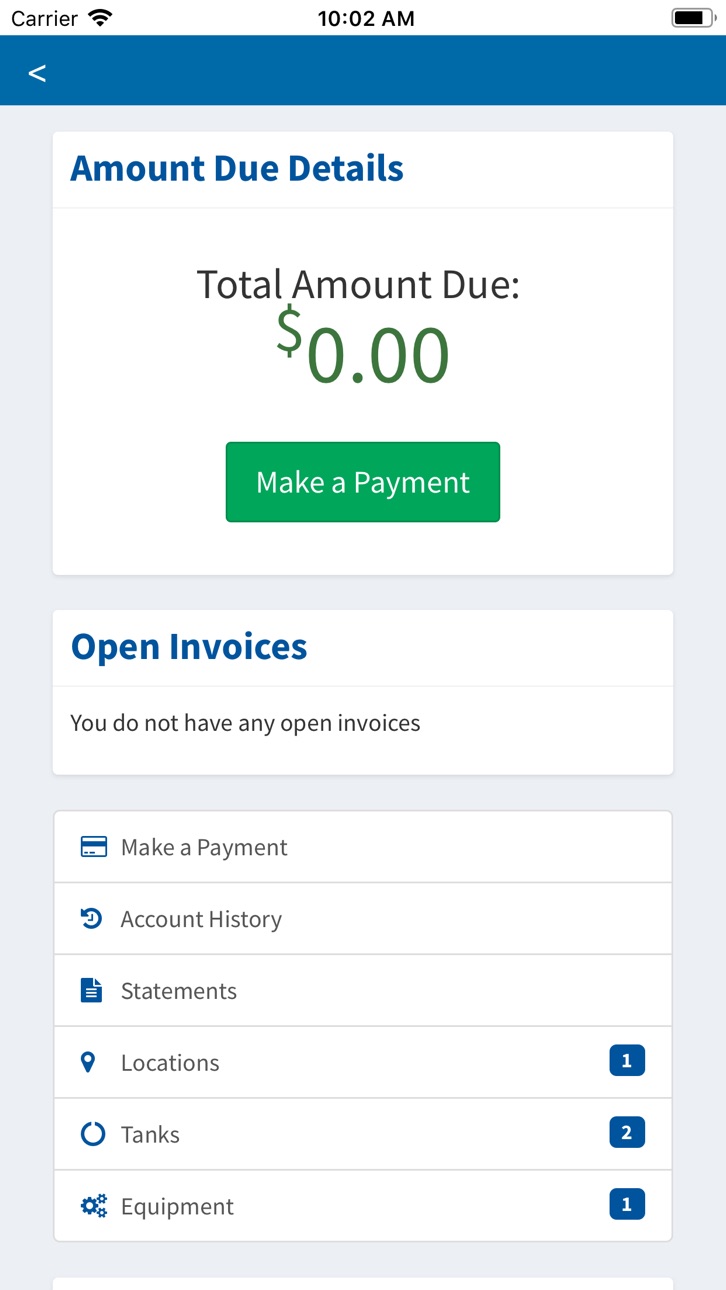This screenshot has height=1290, width=726.
Task: Select Statements from the list
Action: click(363, 991)
